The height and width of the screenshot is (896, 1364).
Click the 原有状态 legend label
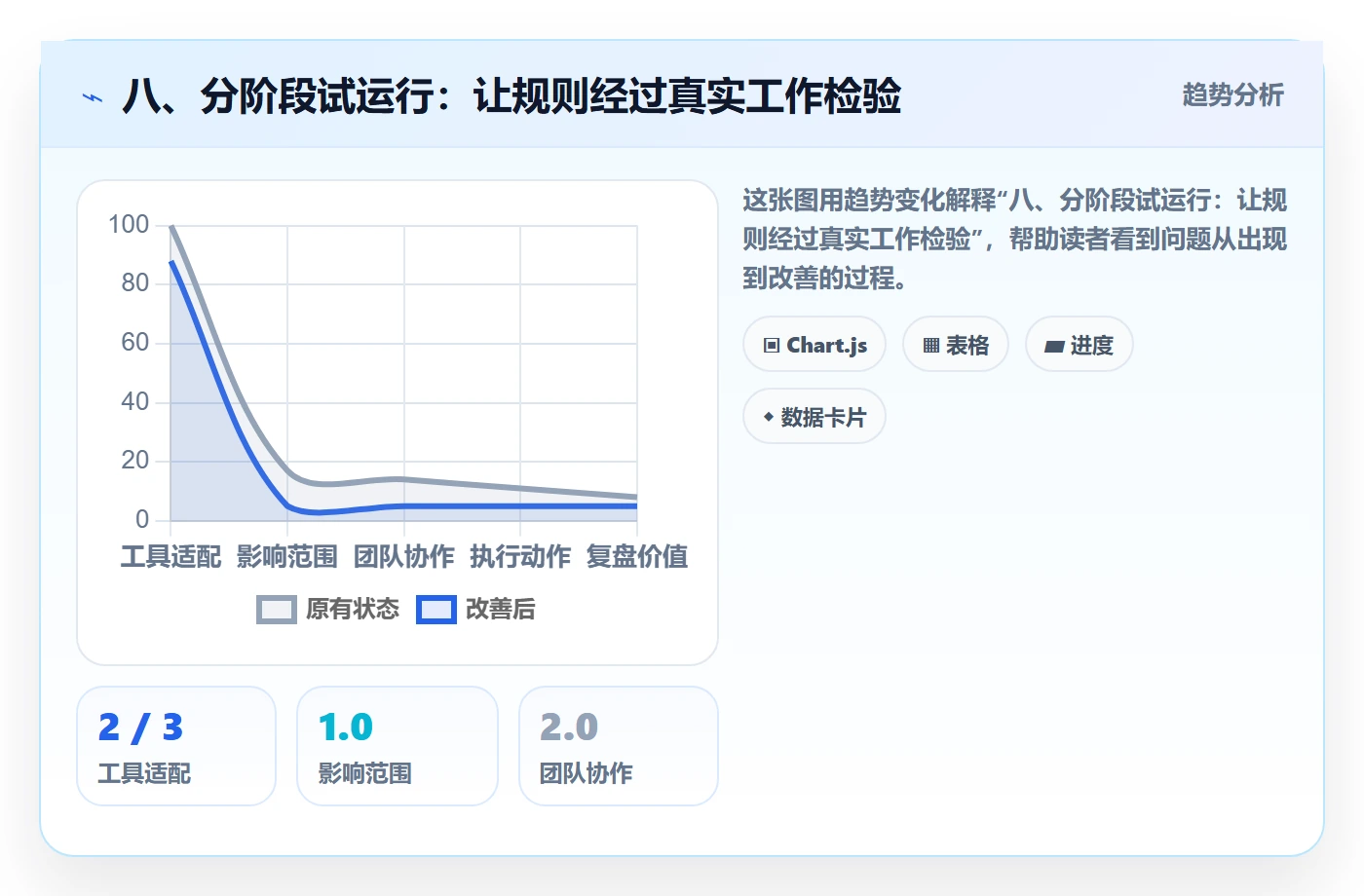click(353, 610)
